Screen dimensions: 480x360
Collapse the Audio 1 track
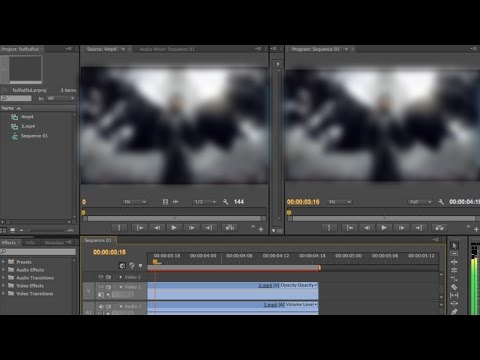[x=121, y=306]
